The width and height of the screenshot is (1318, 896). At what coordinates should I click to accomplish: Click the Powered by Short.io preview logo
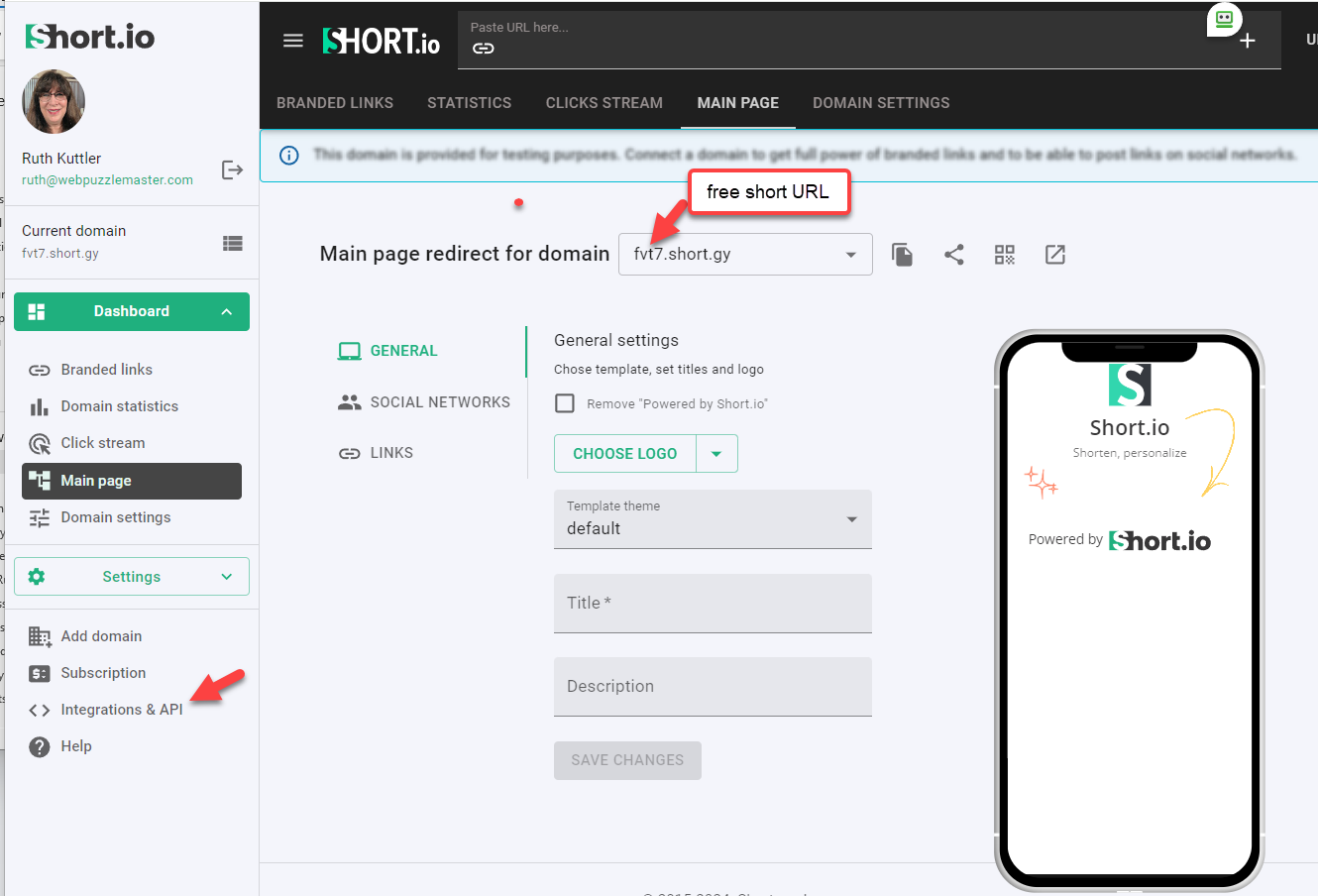pos(1160,540)
